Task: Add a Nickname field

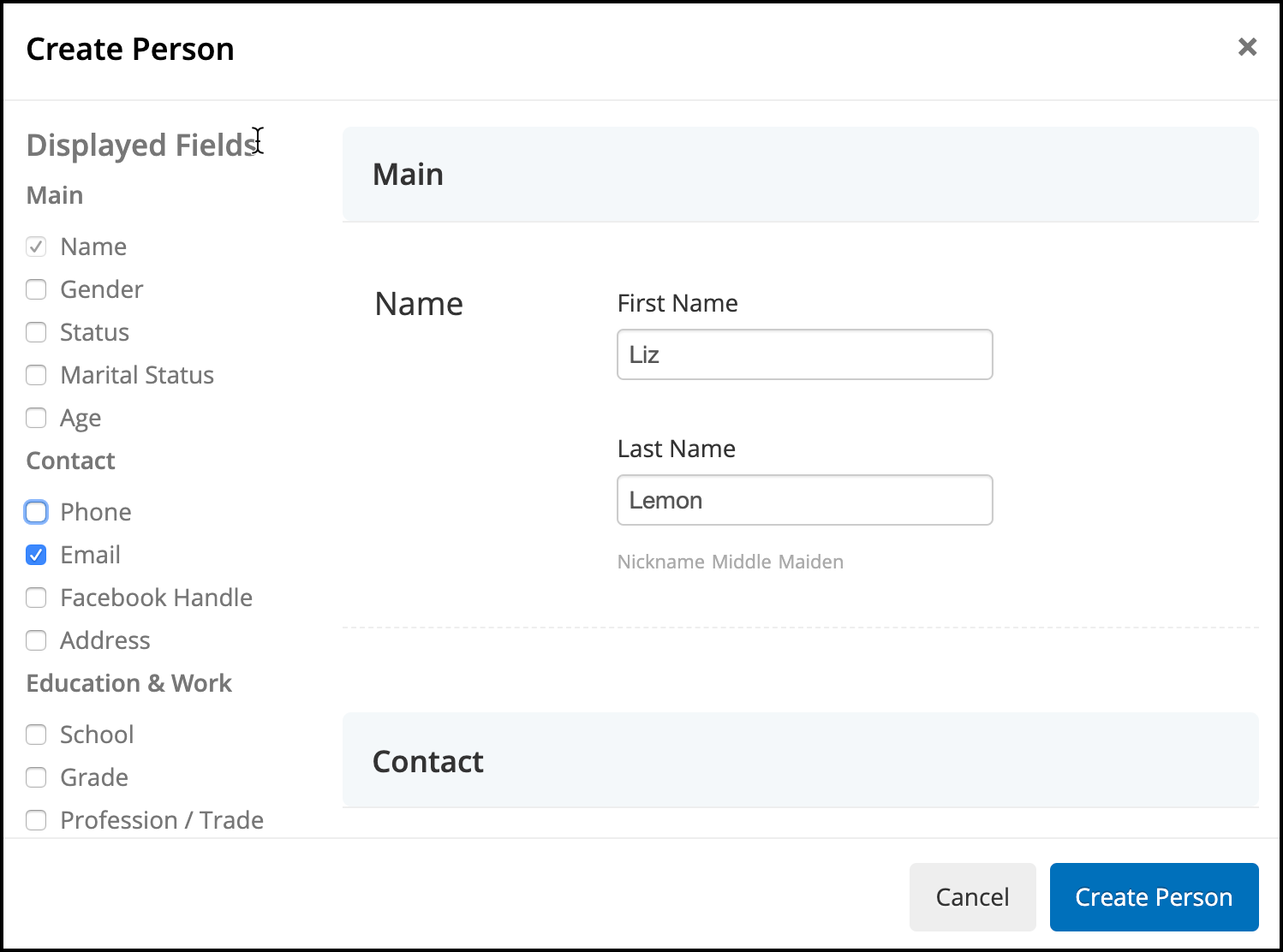Action: 661,562
